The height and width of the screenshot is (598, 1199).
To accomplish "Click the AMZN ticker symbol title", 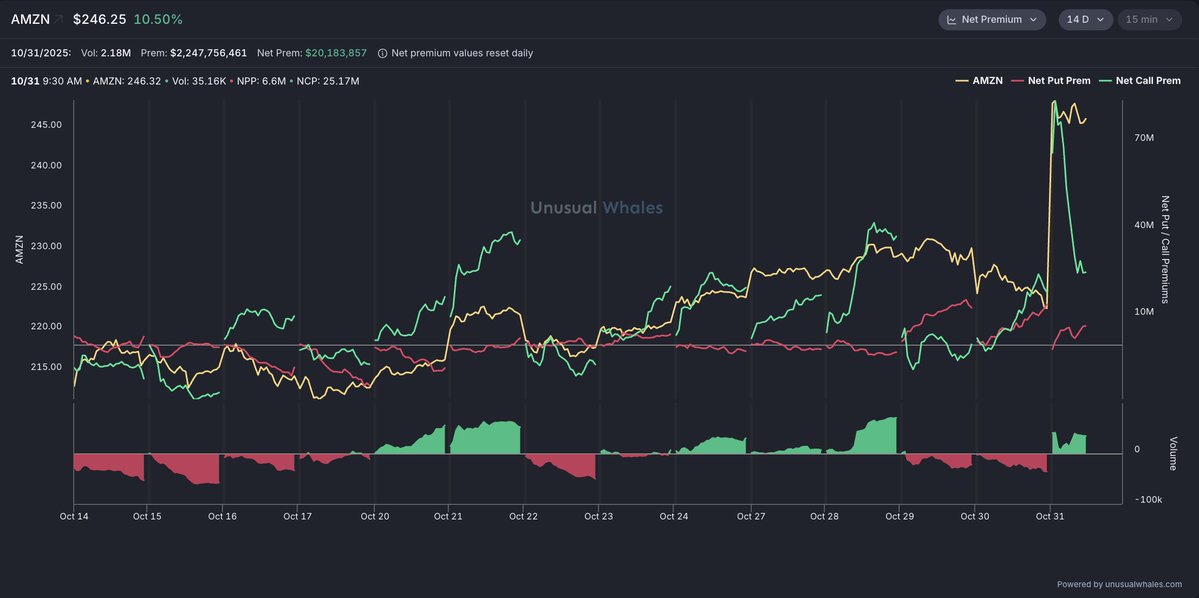I will pyautogui.click(x=30, y=20).
